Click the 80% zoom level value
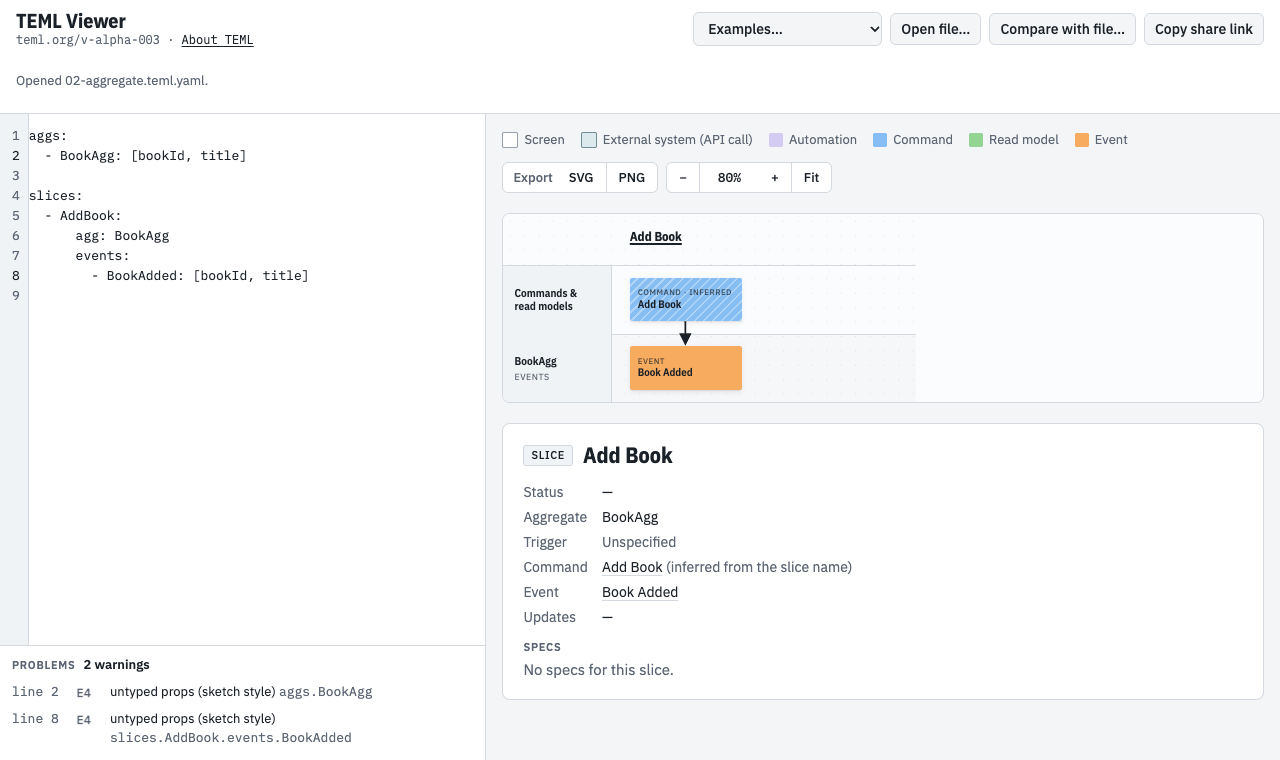This screenshot has width=1280, height=760. coord(730,178)
